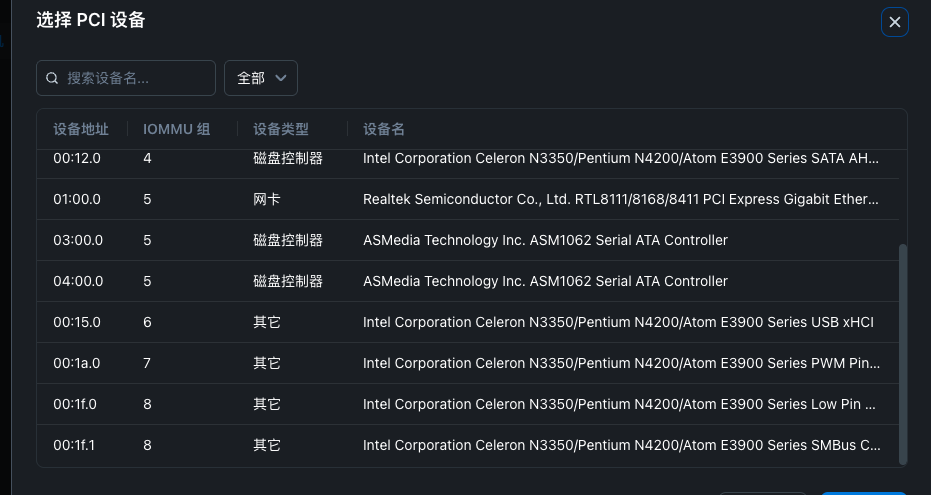
Task: Focus the 搜索设备名 search field
Action: (135, 78)
